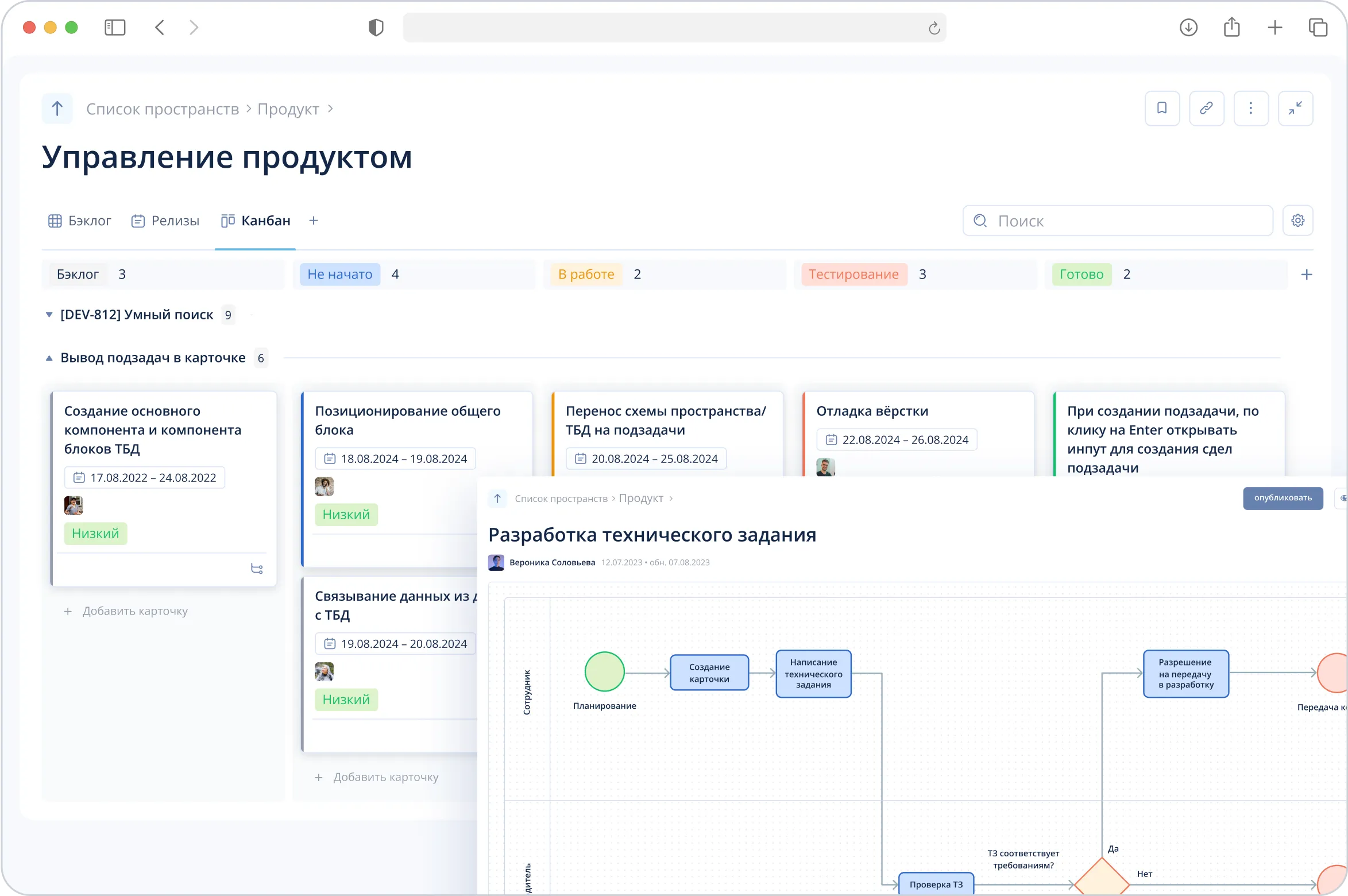Select the Планирование start event circle
The image size is (1348, 896).
point(604,671)
